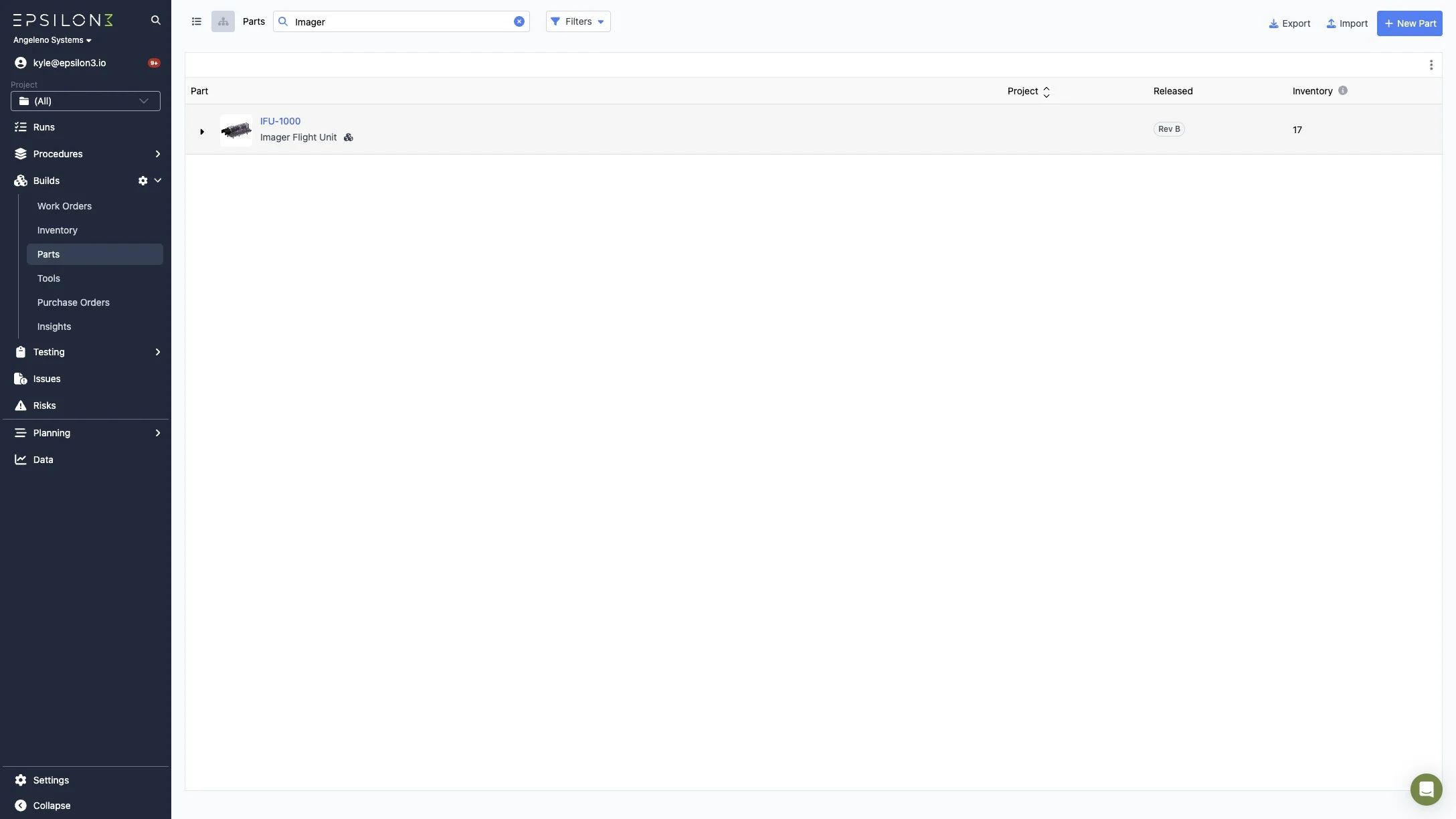Open the Purchase Orders page
Viewport: 1456px width, 819px height.
click(74, 302)
